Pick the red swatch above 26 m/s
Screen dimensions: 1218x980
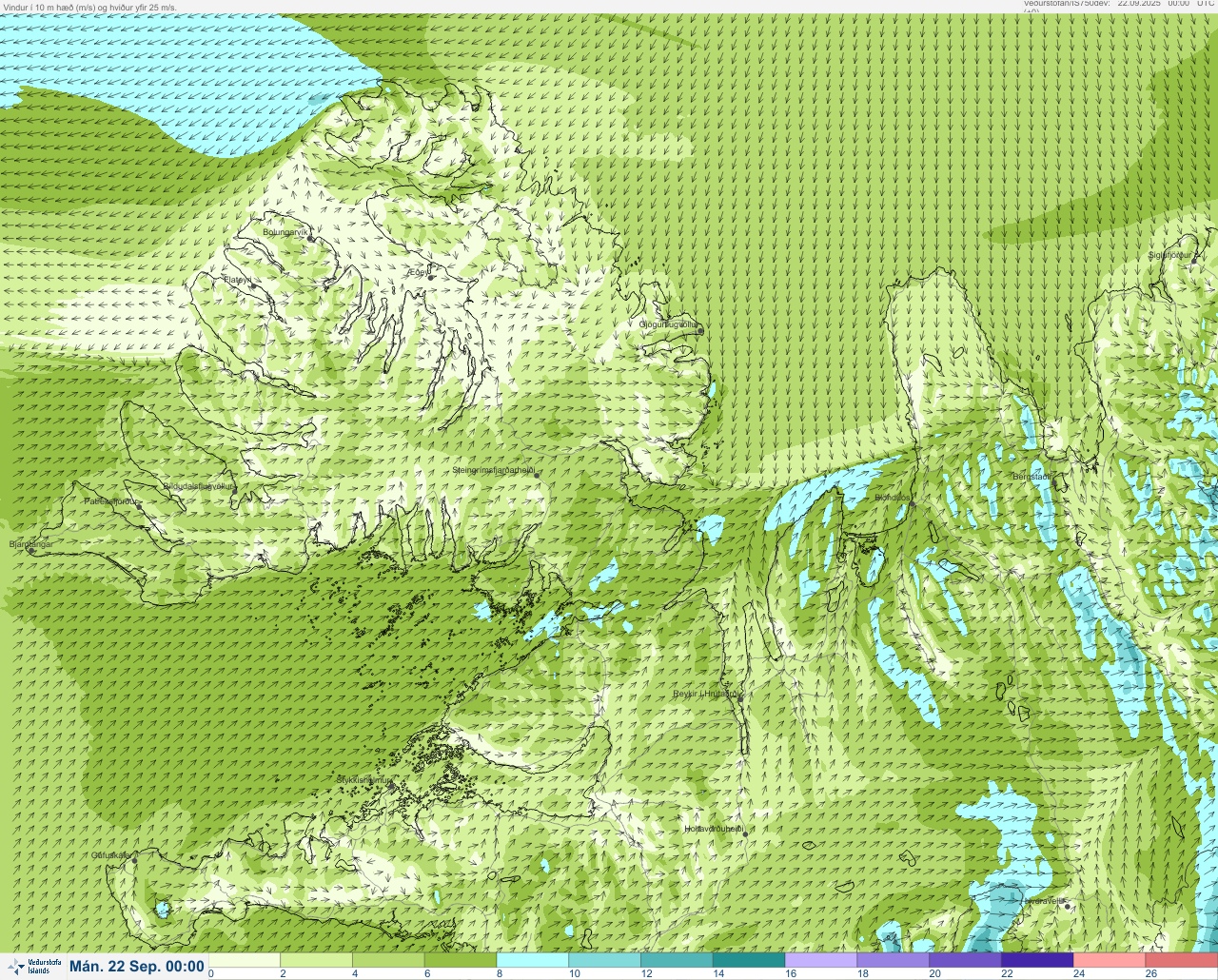pyautogui.click(x=1182, y=960)
